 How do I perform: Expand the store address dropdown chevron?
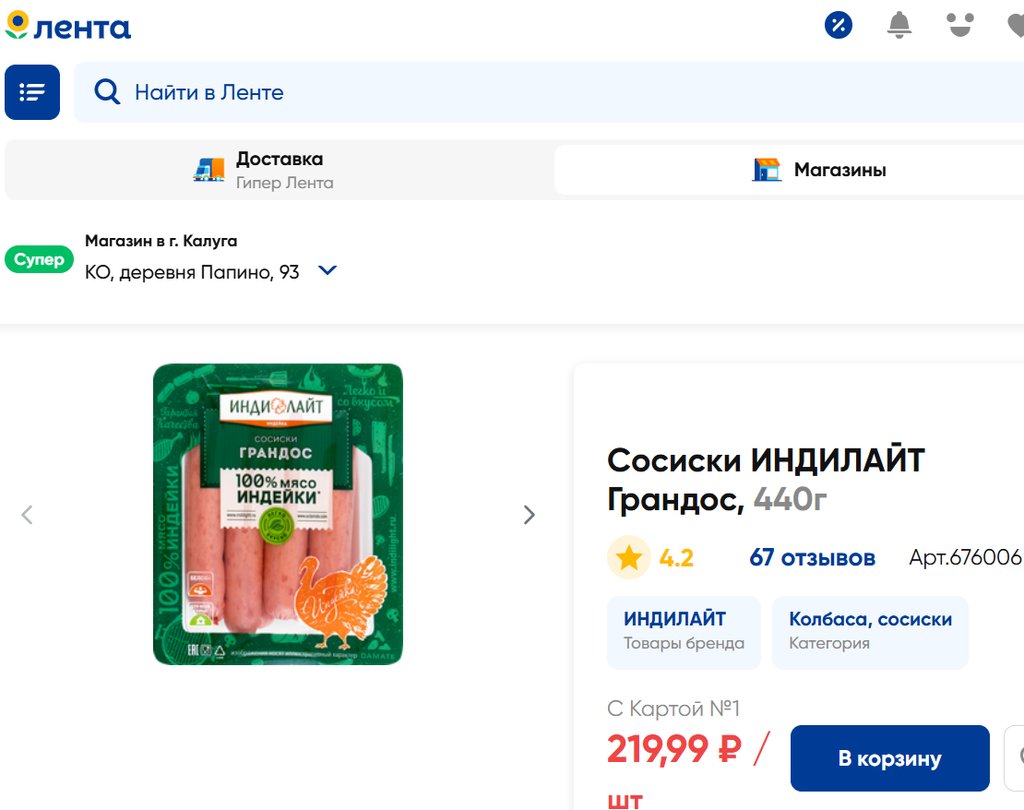(x=327, y=270)
